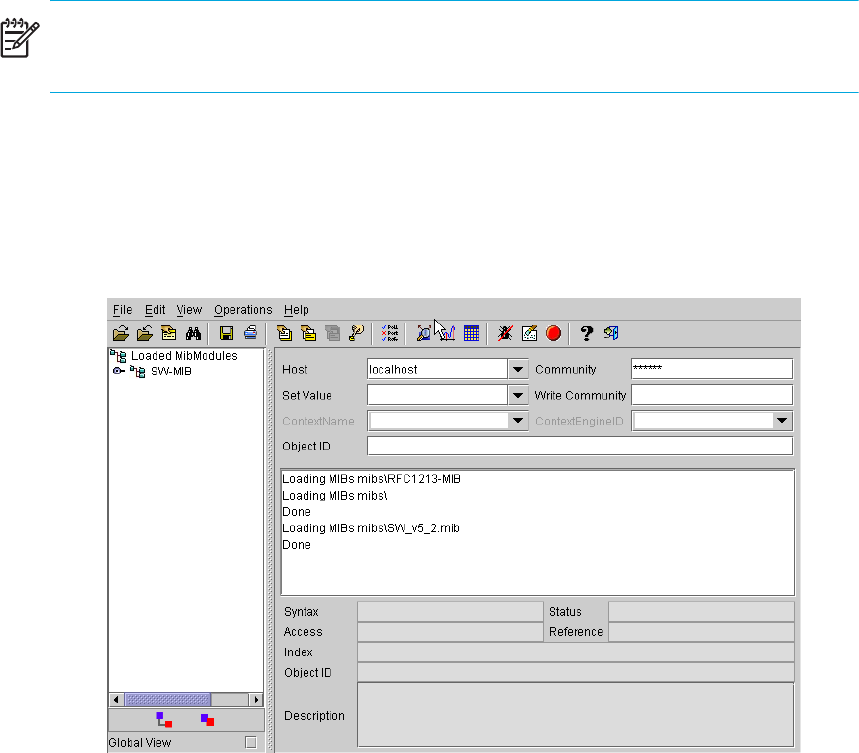Viewport: 859px width, 753px height.
Task: Click the Print icon in toolbar
Action: point(251,334)
